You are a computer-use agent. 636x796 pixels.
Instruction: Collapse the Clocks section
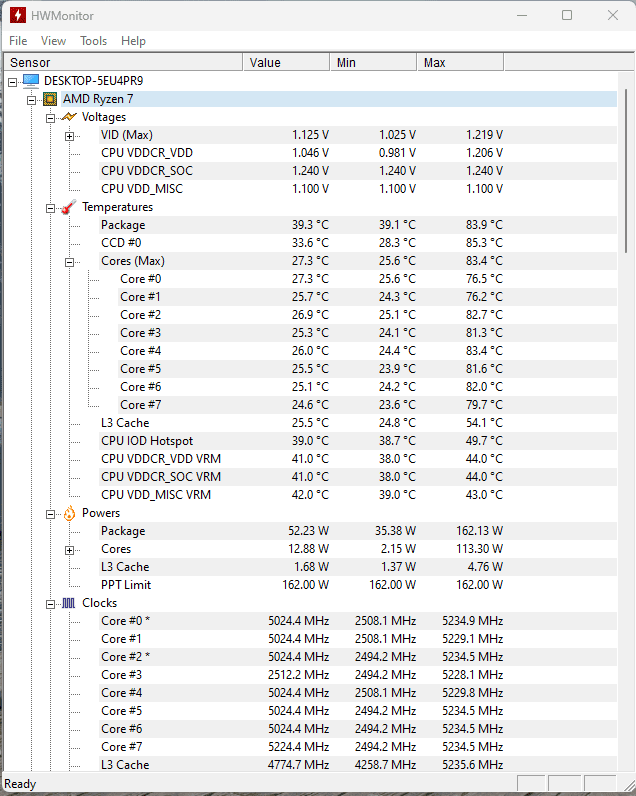click(x=50, y=604)
